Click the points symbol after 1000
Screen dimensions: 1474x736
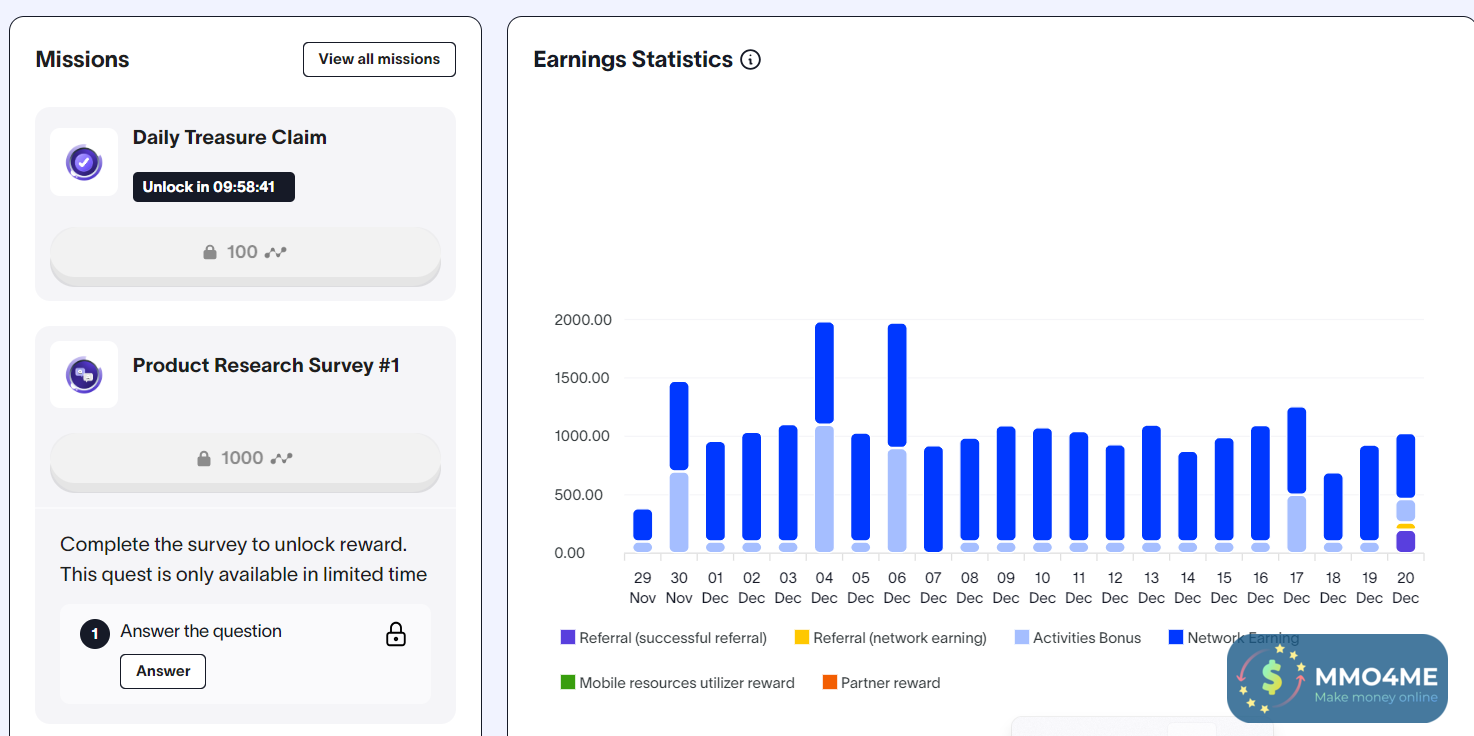tap(282, 459)
